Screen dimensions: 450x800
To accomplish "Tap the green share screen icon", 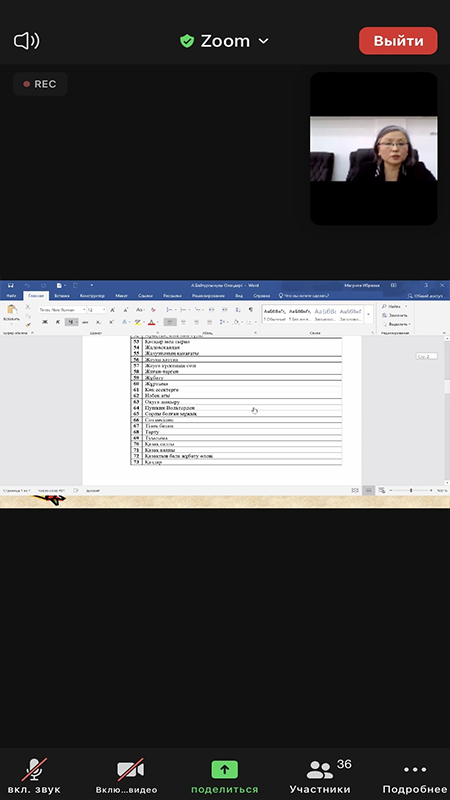I will tap(224, 769).
